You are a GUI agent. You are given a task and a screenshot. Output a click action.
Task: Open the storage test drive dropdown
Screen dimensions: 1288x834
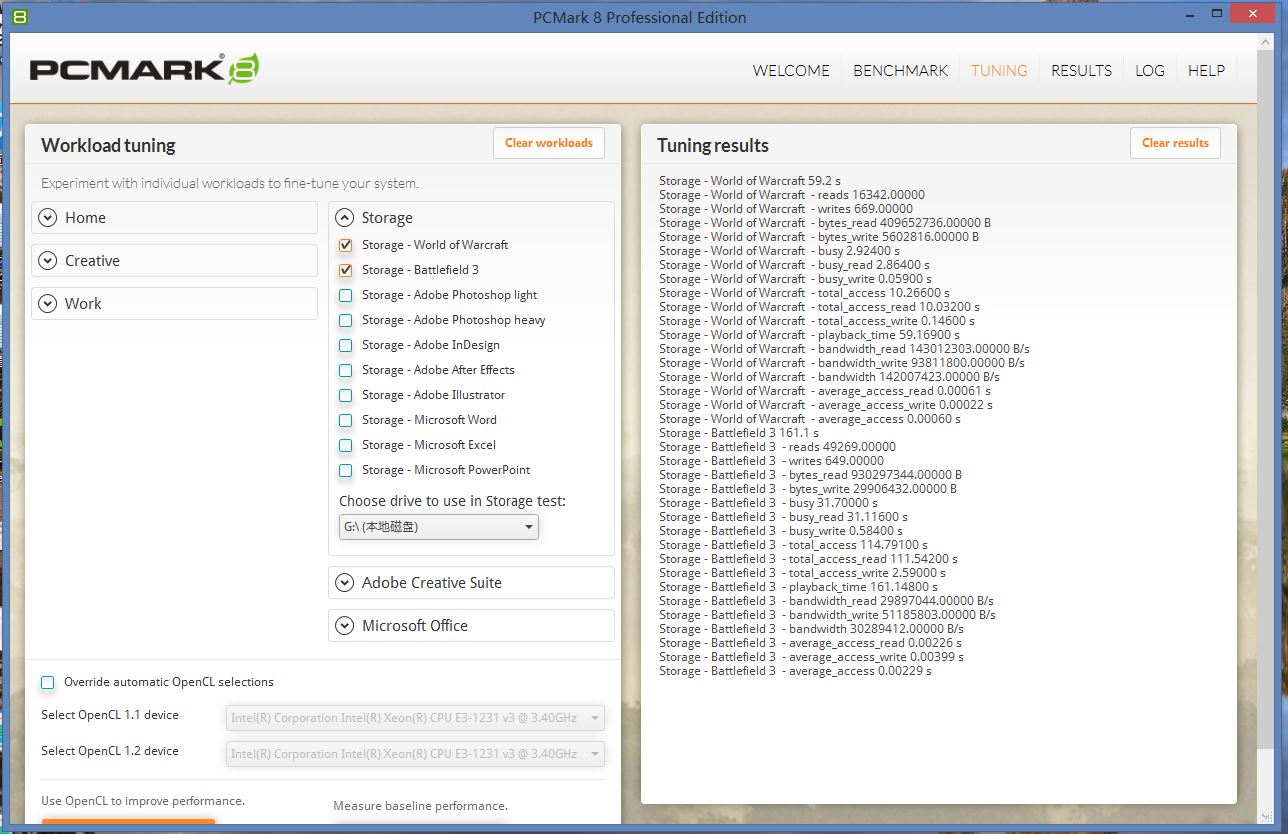pyautogui.click(x=439, y=527)
